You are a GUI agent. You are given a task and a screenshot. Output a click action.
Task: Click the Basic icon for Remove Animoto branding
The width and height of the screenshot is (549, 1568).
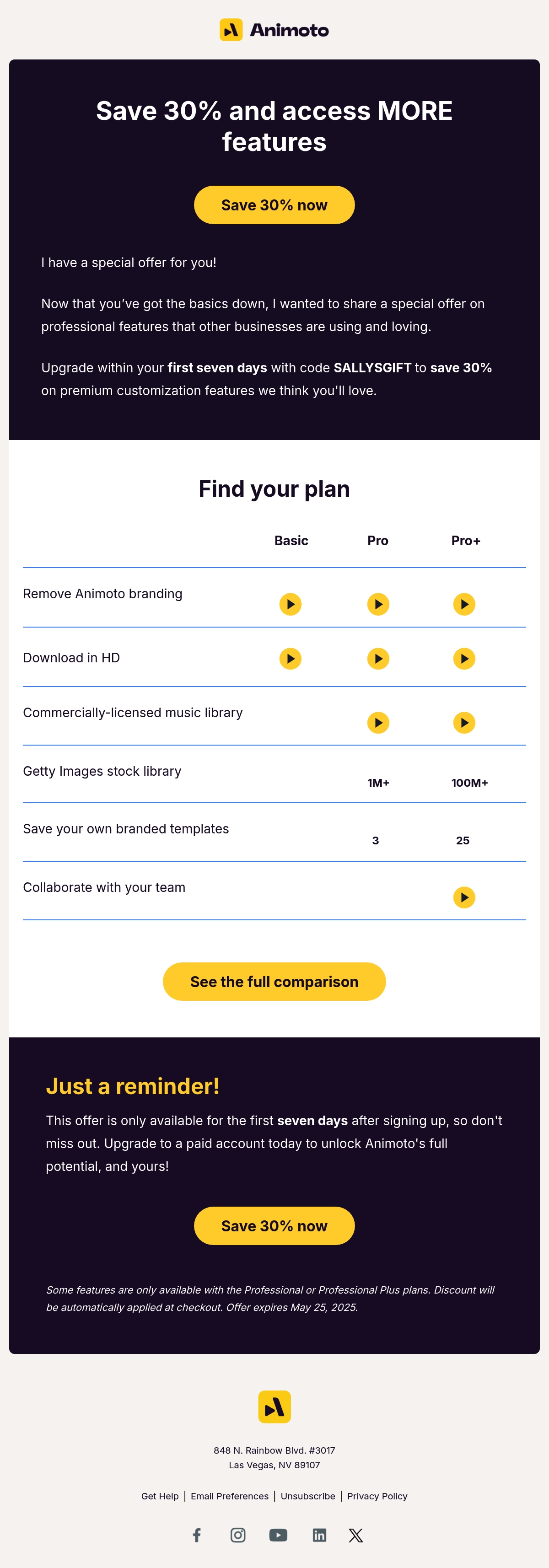(291, 604)
